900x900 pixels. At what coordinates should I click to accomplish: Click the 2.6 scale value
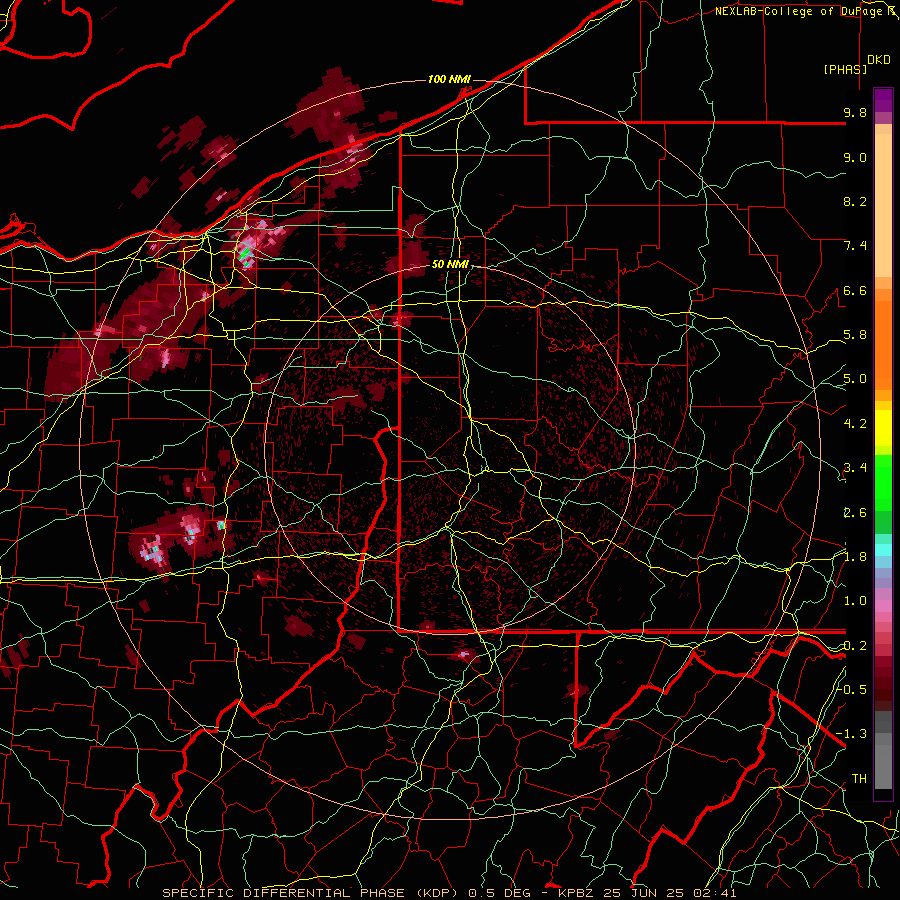[855, 513]
